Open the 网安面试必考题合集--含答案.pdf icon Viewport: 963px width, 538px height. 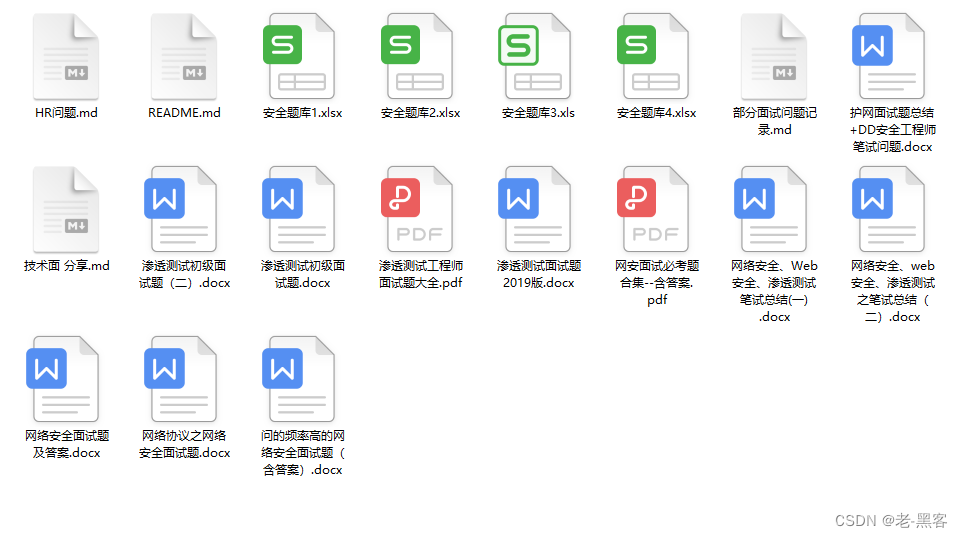click(x=653, y=209)
